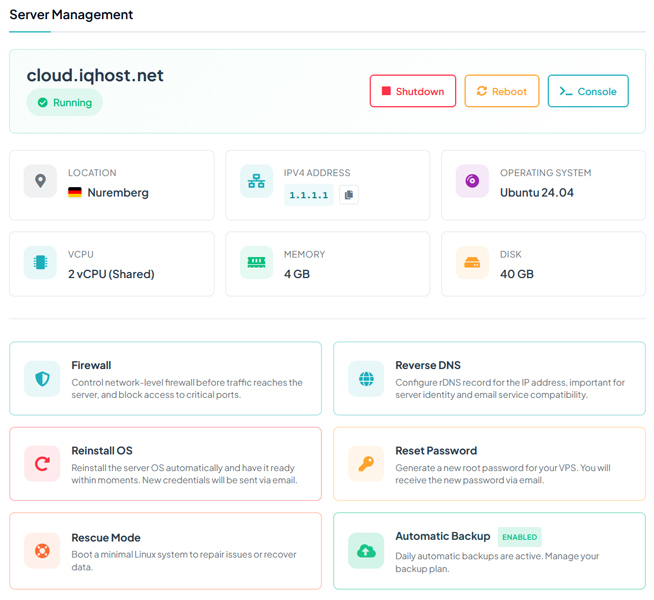Copy the IPv4 address via copy icon
The width and height of the screenshot is (654, 600).
[x=348, y=195]
